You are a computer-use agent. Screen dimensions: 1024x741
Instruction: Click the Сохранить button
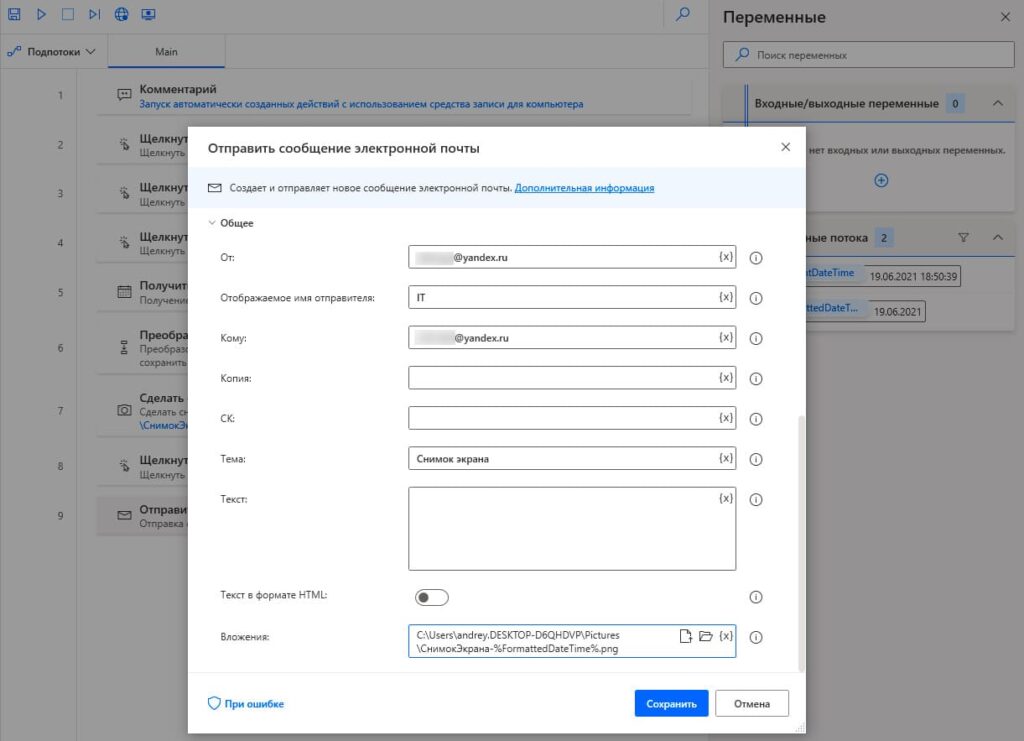point(671,703)
